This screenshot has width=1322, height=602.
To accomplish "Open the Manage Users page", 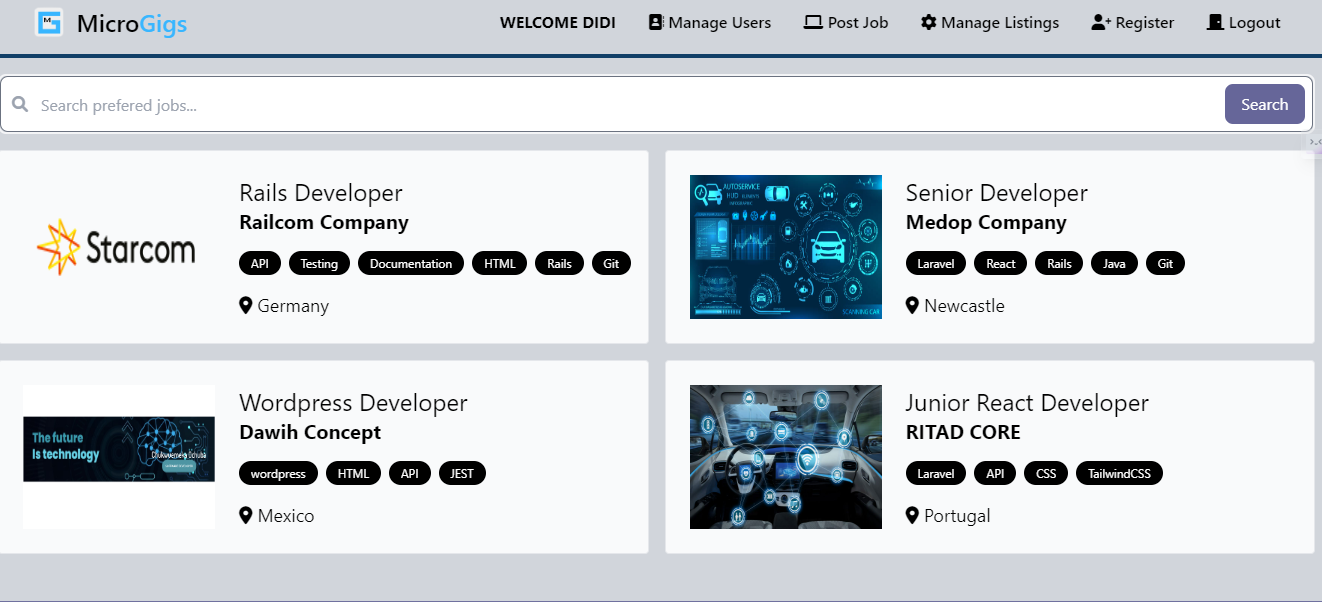I will (710, 22).
